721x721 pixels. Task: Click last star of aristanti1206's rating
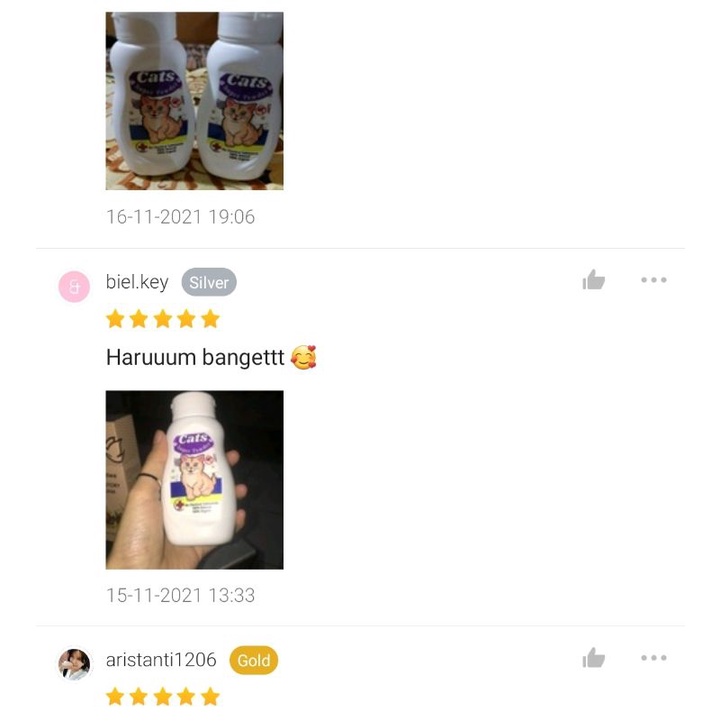click(210, 697)
